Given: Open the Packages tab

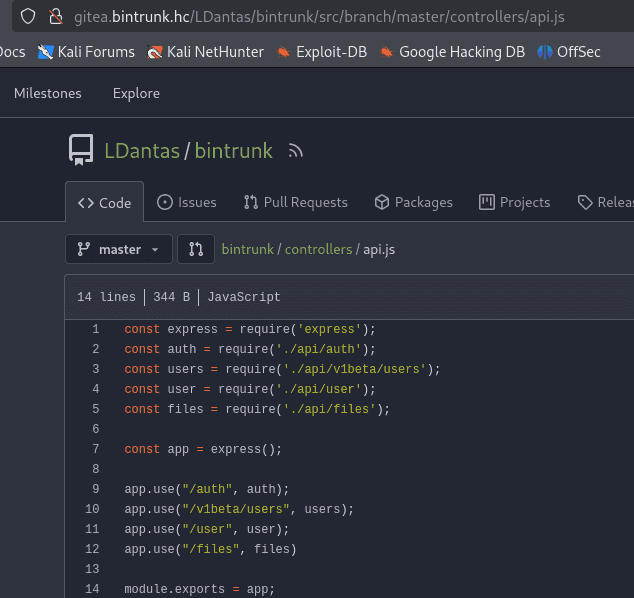Looking at the screenshot, I should [413, 202].
